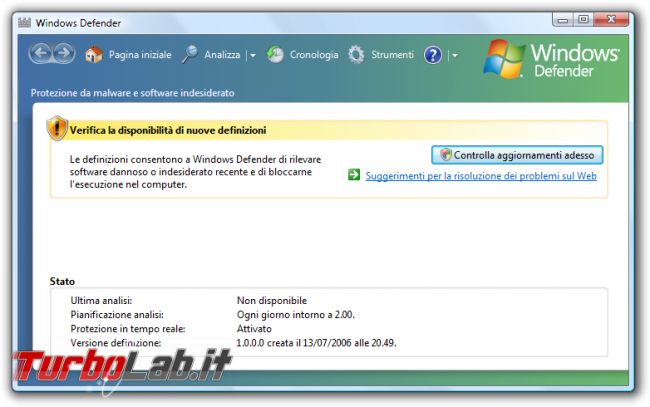The height and width of the screenshot is (407, 650).
Task: Click the magnifying glass Analizza icon
Action: click(190, 54)
